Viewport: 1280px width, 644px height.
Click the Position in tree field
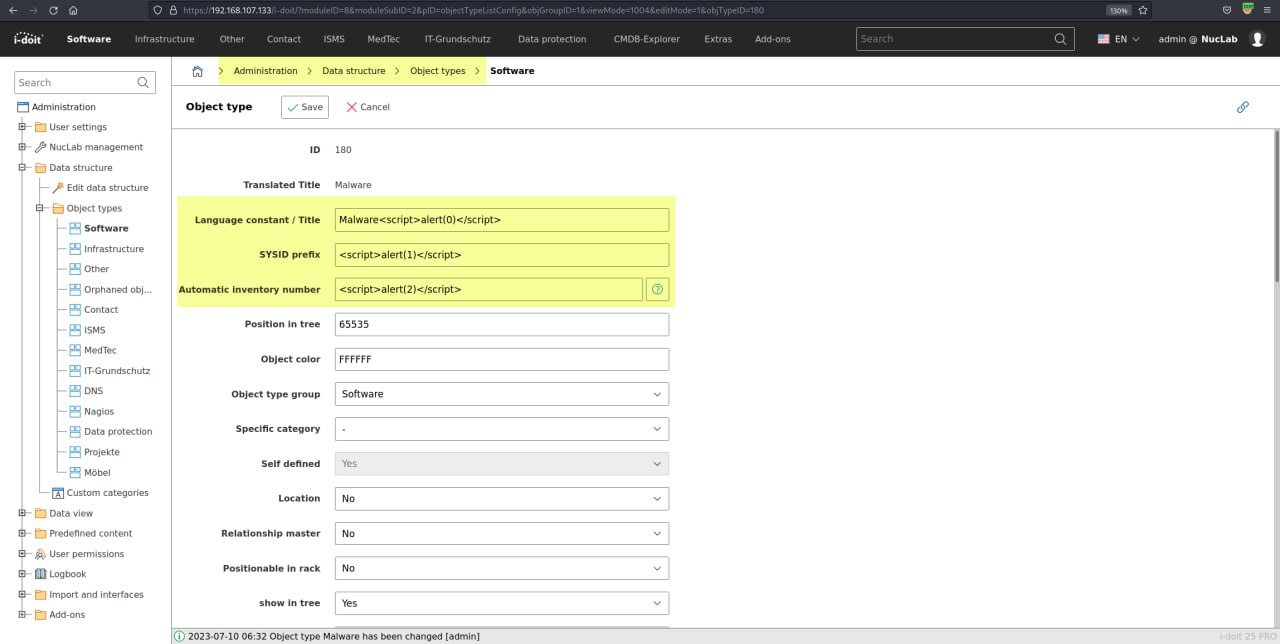tap(502, 324)
